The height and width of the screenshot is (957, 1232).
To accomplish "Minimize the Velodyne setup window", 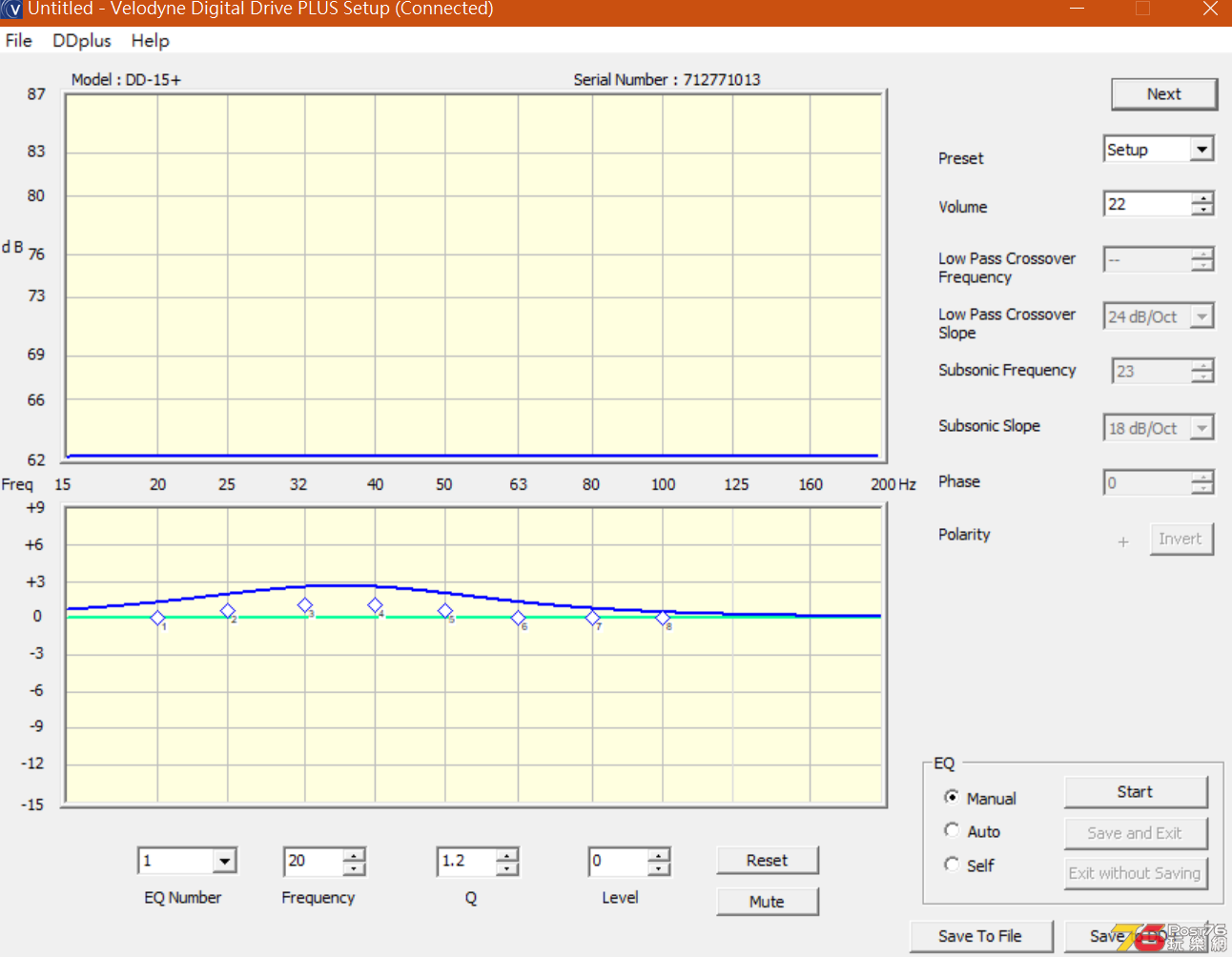I will (1077, 9).
